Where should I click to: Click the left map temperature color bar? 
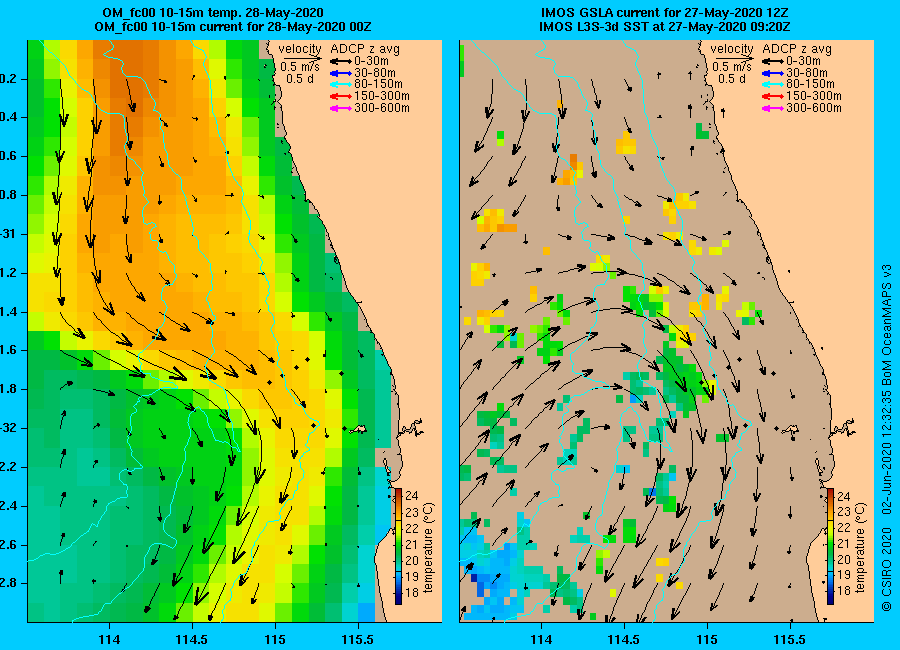pos(398,546)
